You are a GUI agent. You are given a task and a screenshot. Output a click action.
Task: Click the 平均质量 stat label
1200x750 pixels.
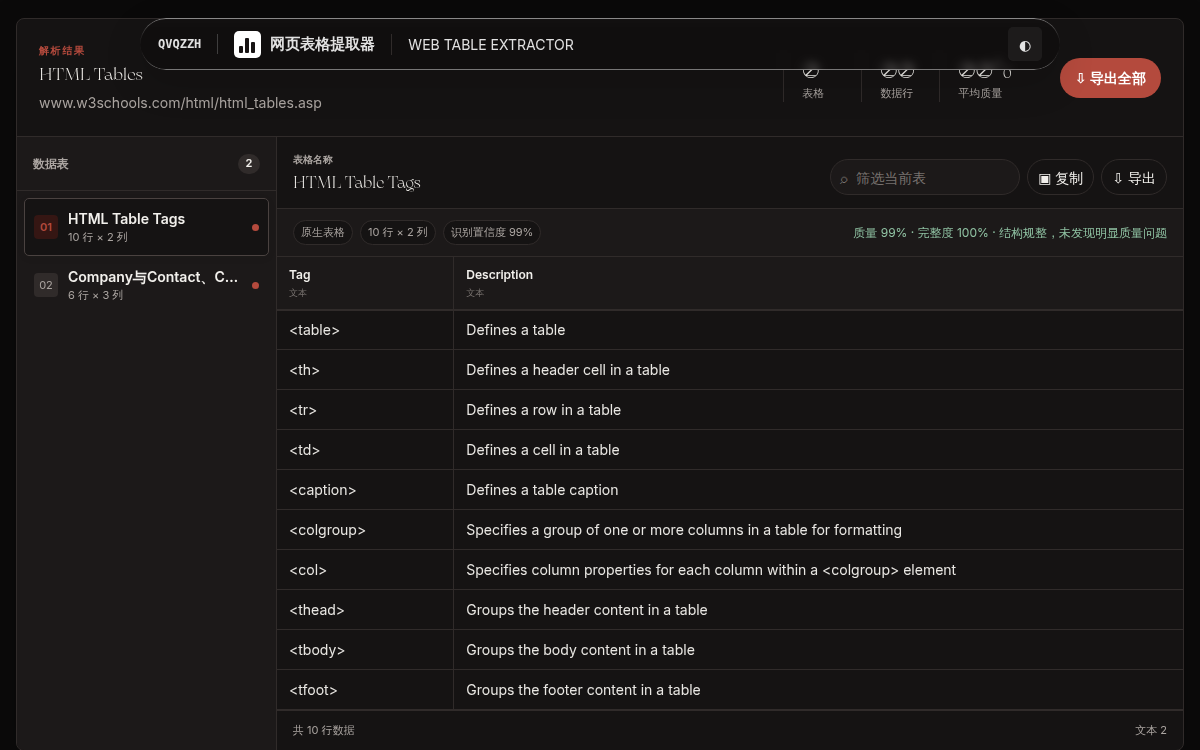[x=980, y=93]
